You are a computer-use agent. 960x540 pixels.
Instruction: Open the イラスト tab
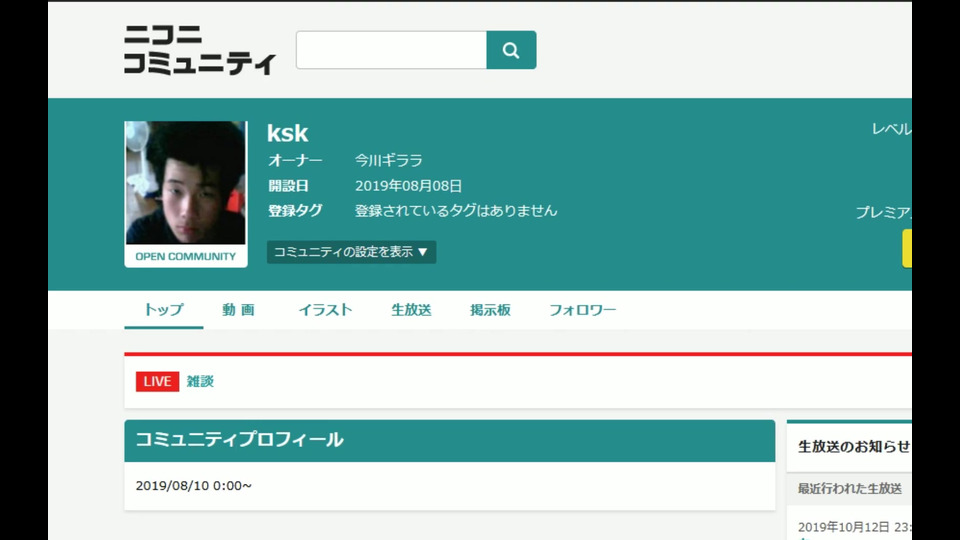pyautogui.click(x=326, y=310)
